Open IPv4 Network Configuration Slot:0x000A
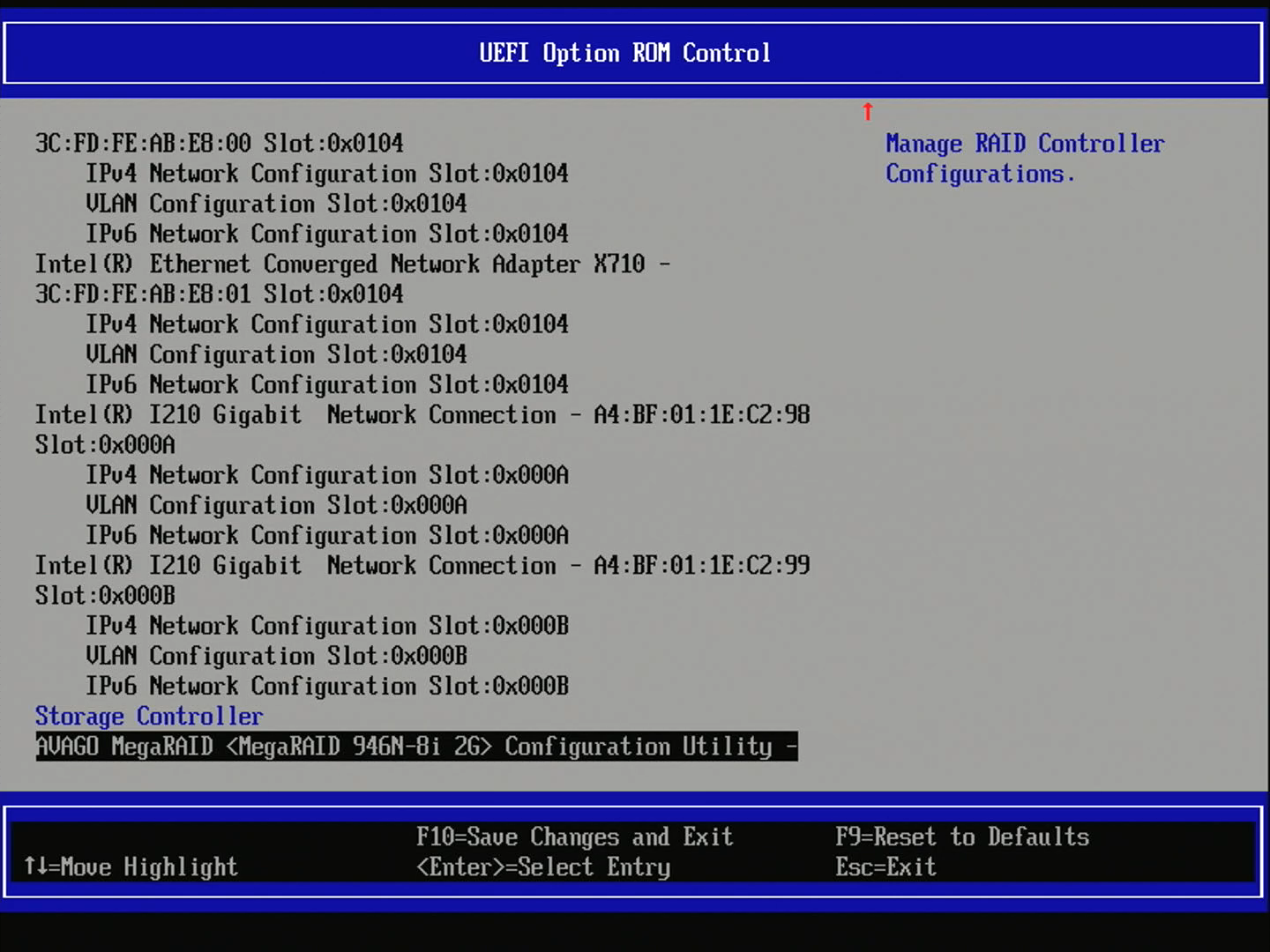 [x=327, y=475]
